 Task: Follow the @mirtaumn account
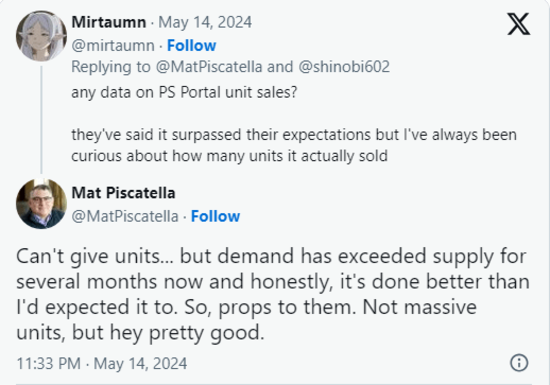pos(192,45)
